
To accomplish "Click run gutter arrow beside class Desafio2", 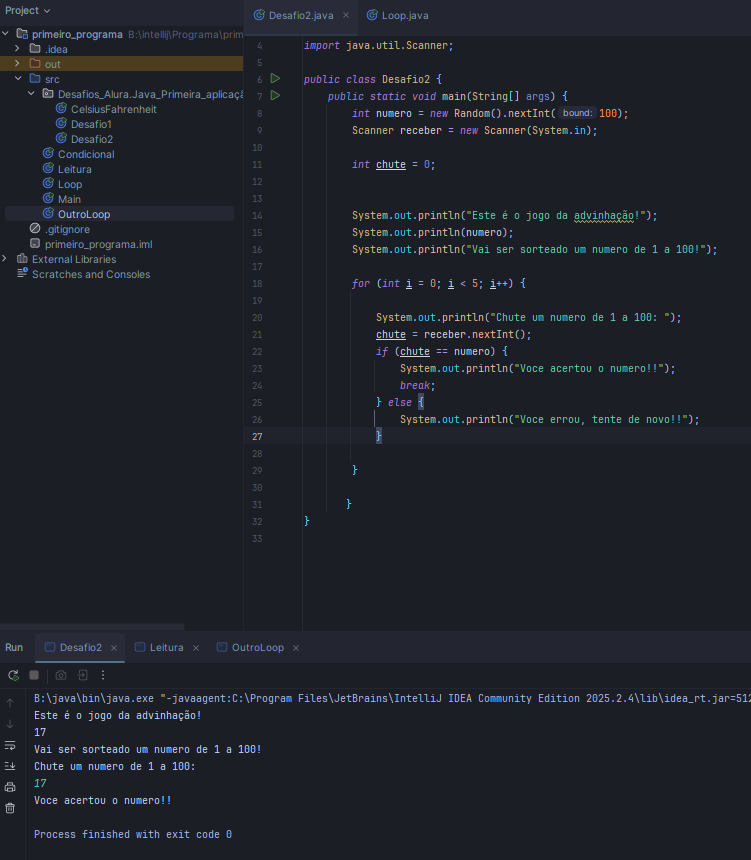I will pyautogui.click(x=275, y=79).
